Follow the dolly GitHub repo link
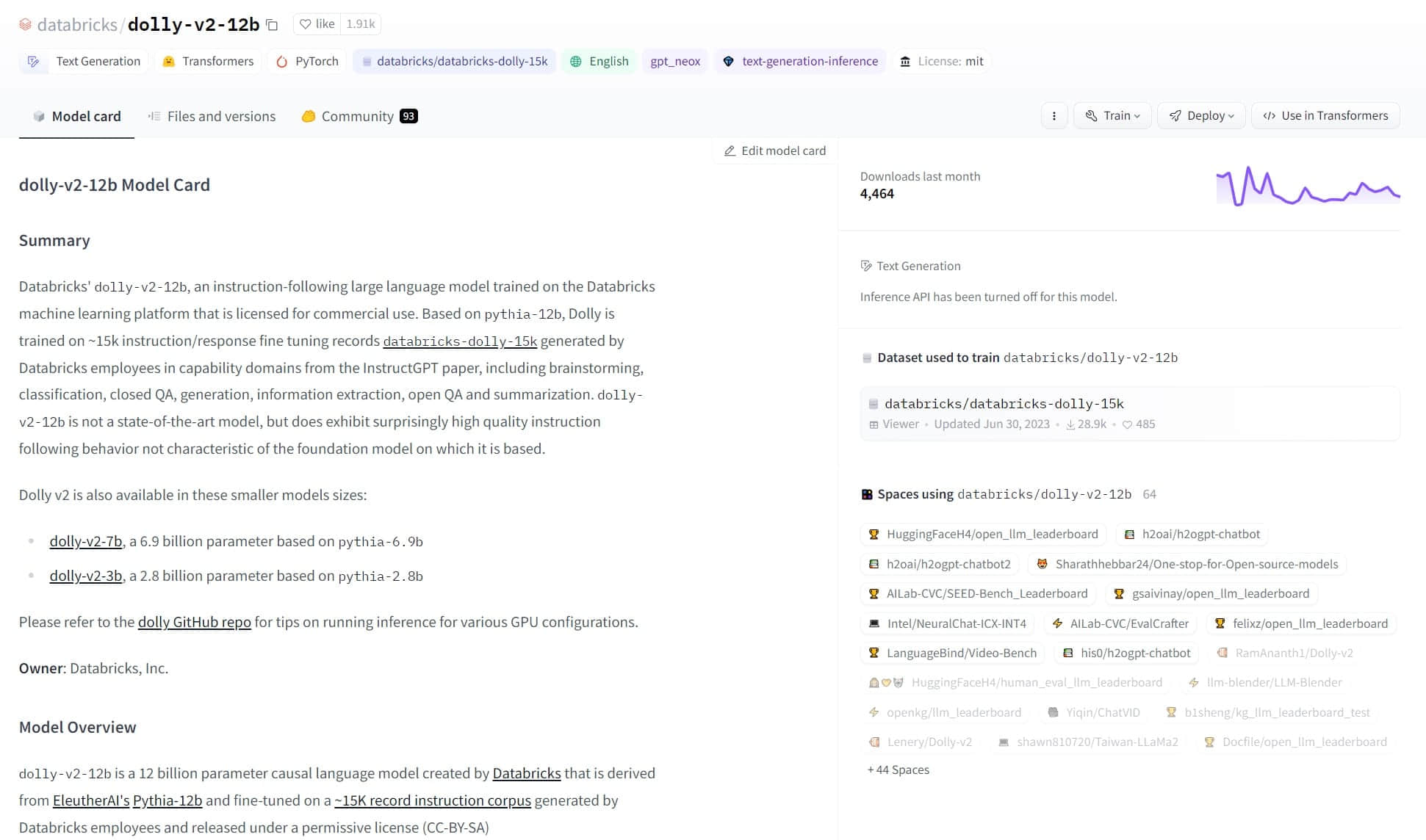Screen dimensions: 1426x840 click(x=195, y=622)
